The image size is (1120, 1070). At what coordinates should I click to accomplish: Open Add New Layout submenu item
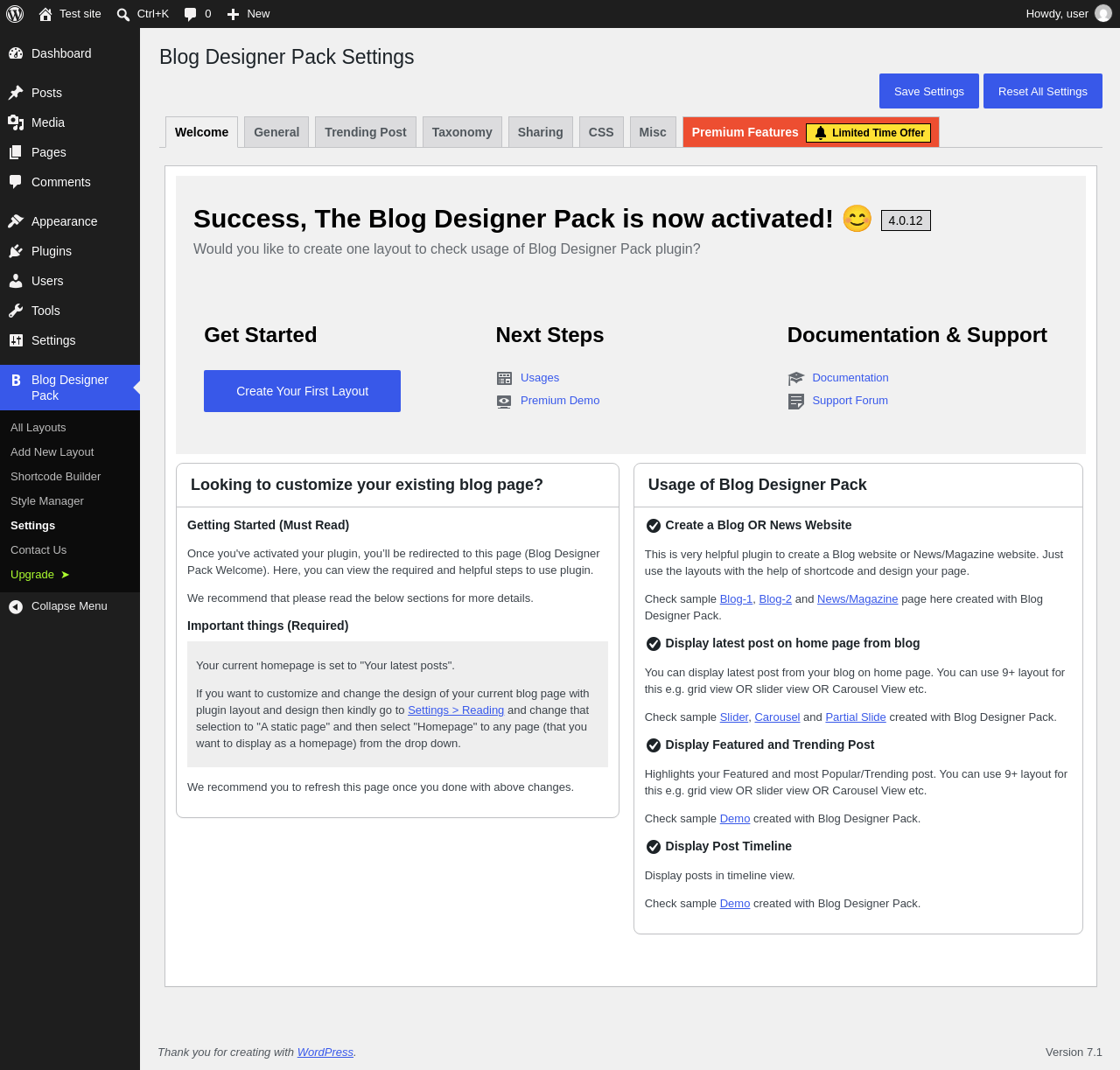[x=70, y=452]
